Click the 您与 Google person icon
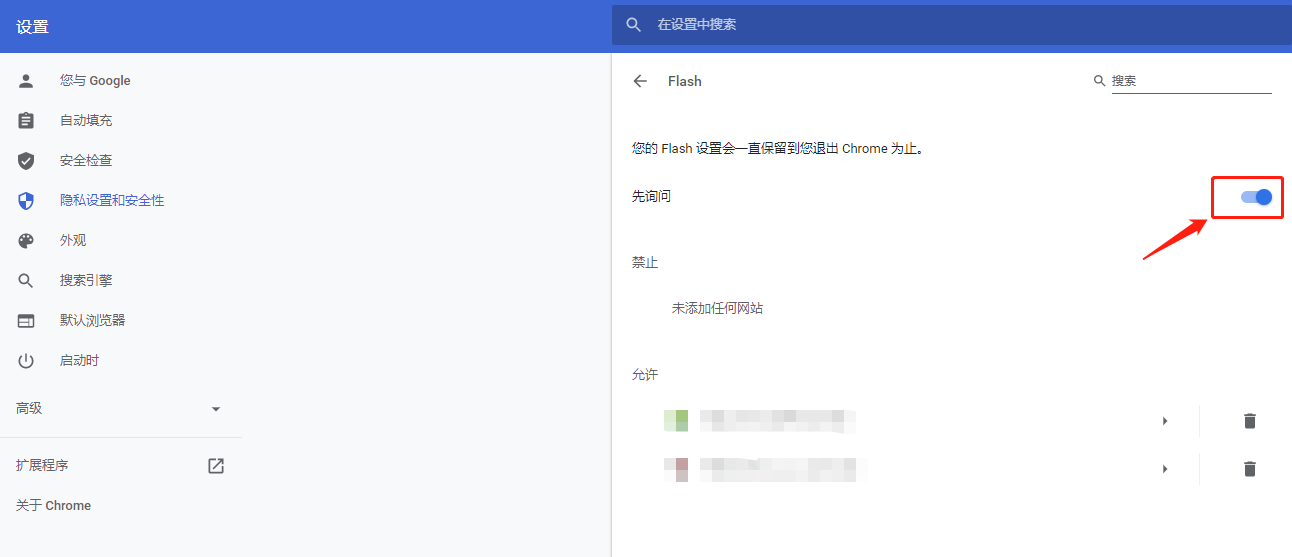The width and height of the screenshot is (1292, 557). [x=26, y=81]
